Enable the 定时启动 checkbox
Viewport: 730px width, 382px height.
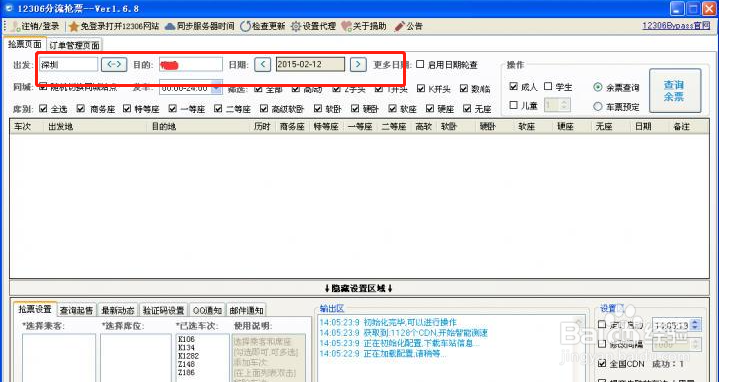(602, 324)
